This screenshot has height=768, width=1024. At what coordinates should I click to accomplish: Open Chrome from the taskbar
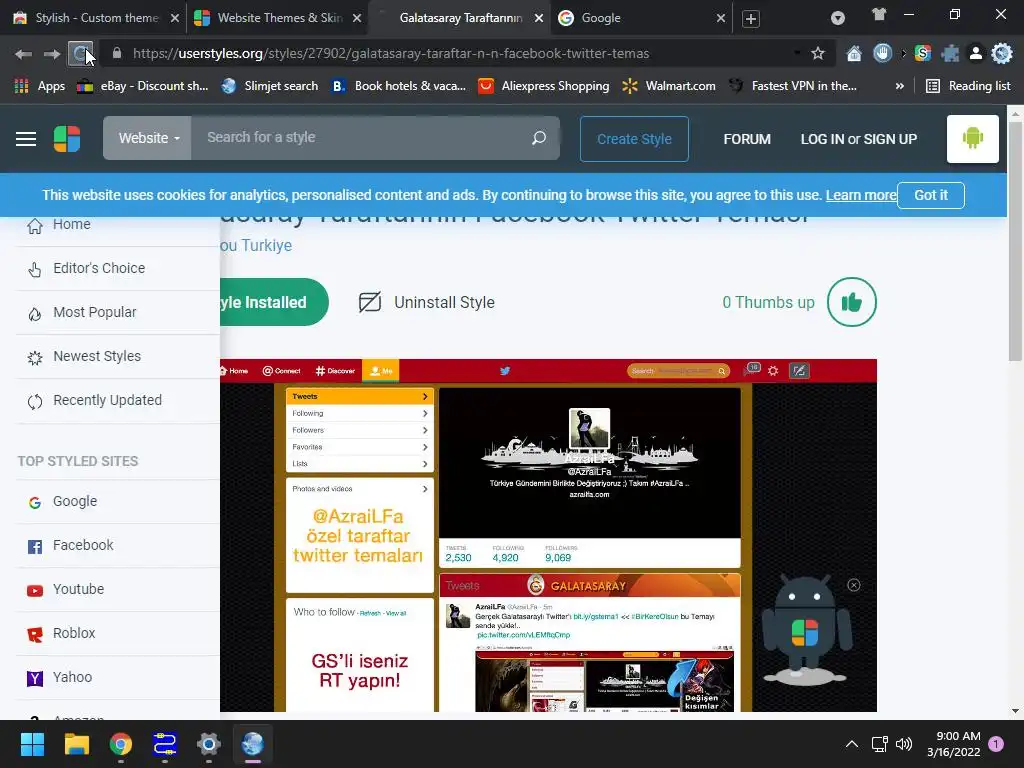(x=121, y=744)
